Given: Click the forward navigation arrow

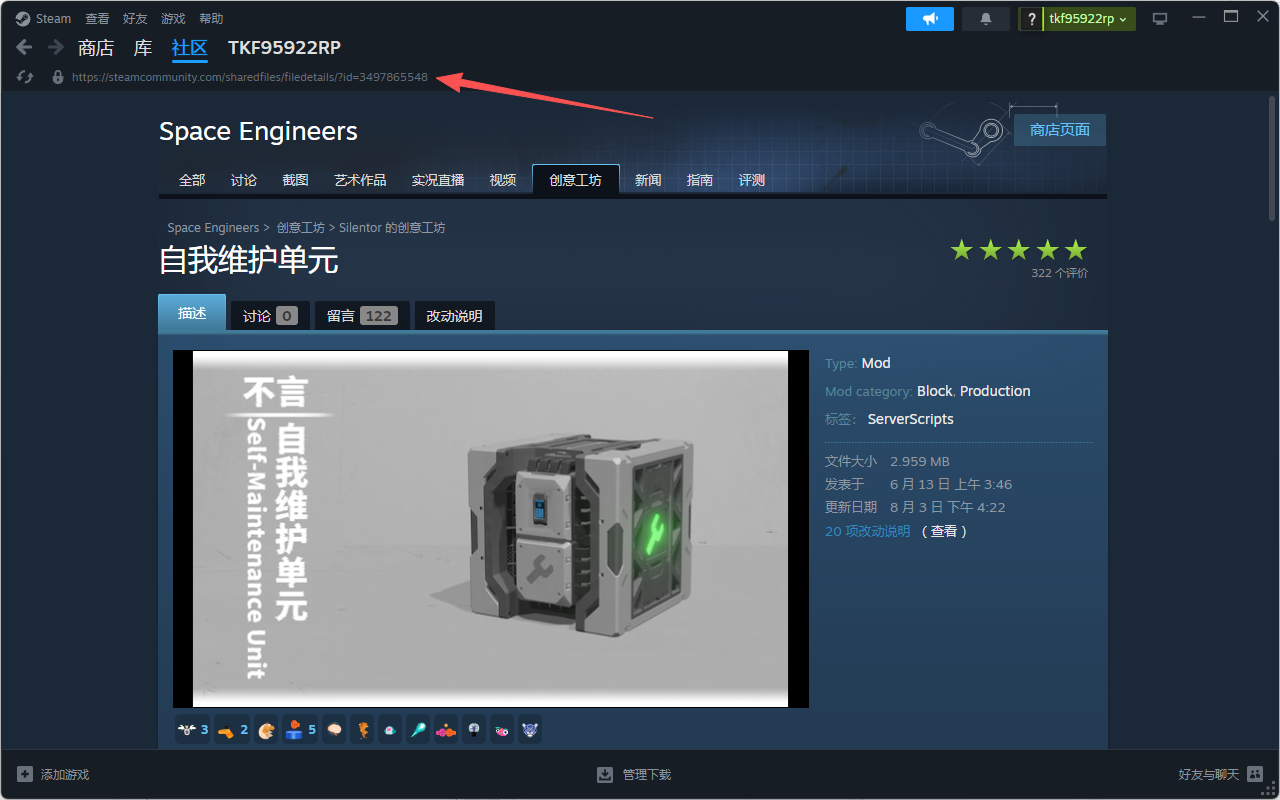Looking at the screenshot, I should [56, 47].
